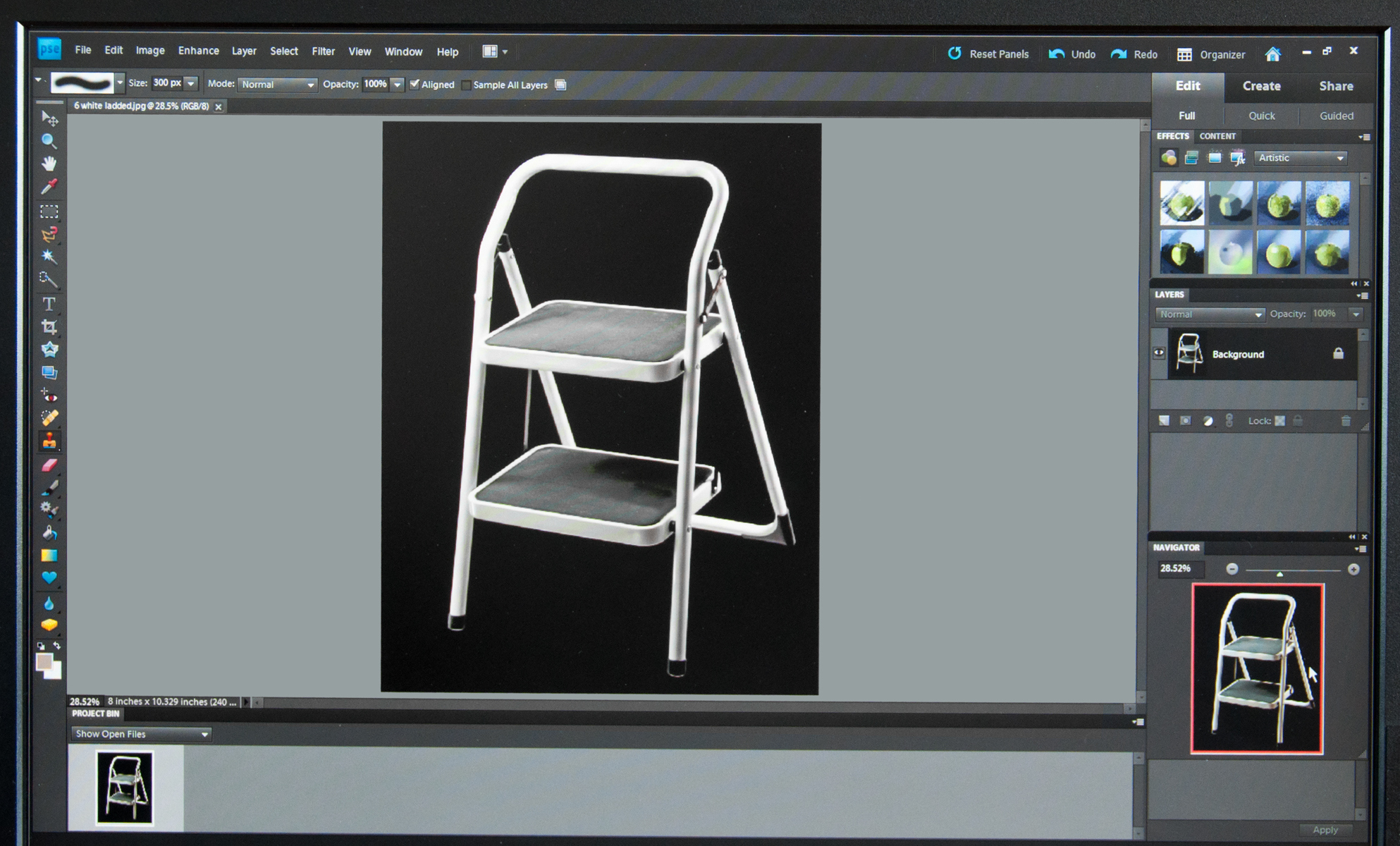
Task: Toggle the Aligned checkbox
Action: 415,84
